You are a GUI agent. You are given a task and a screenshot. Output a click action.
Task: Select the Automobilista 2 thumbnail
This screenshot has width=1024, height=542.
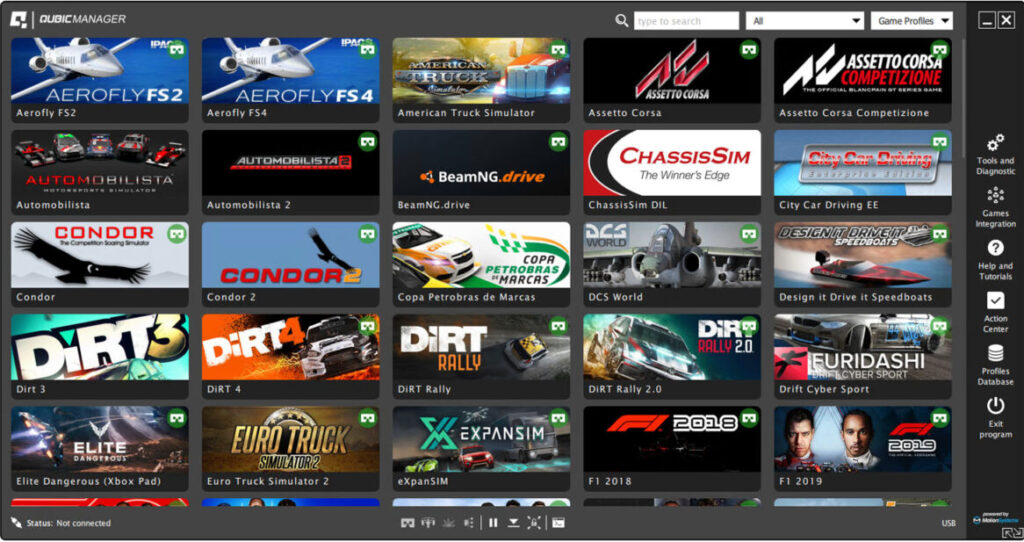coord(291,163)
